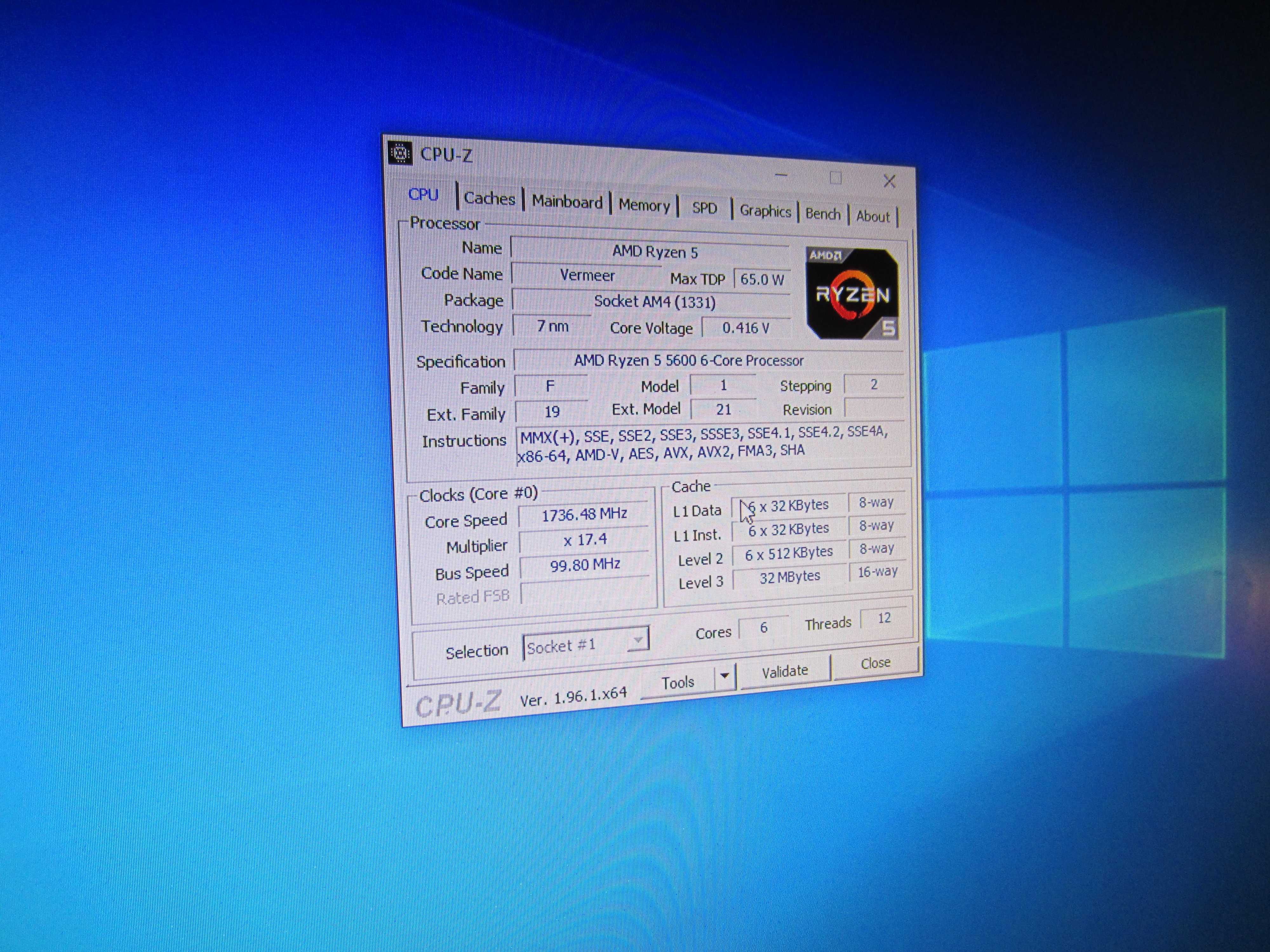Click the Multiplier value x 17.4
This screenshot has width=1270, height=952.
[585, 540]
